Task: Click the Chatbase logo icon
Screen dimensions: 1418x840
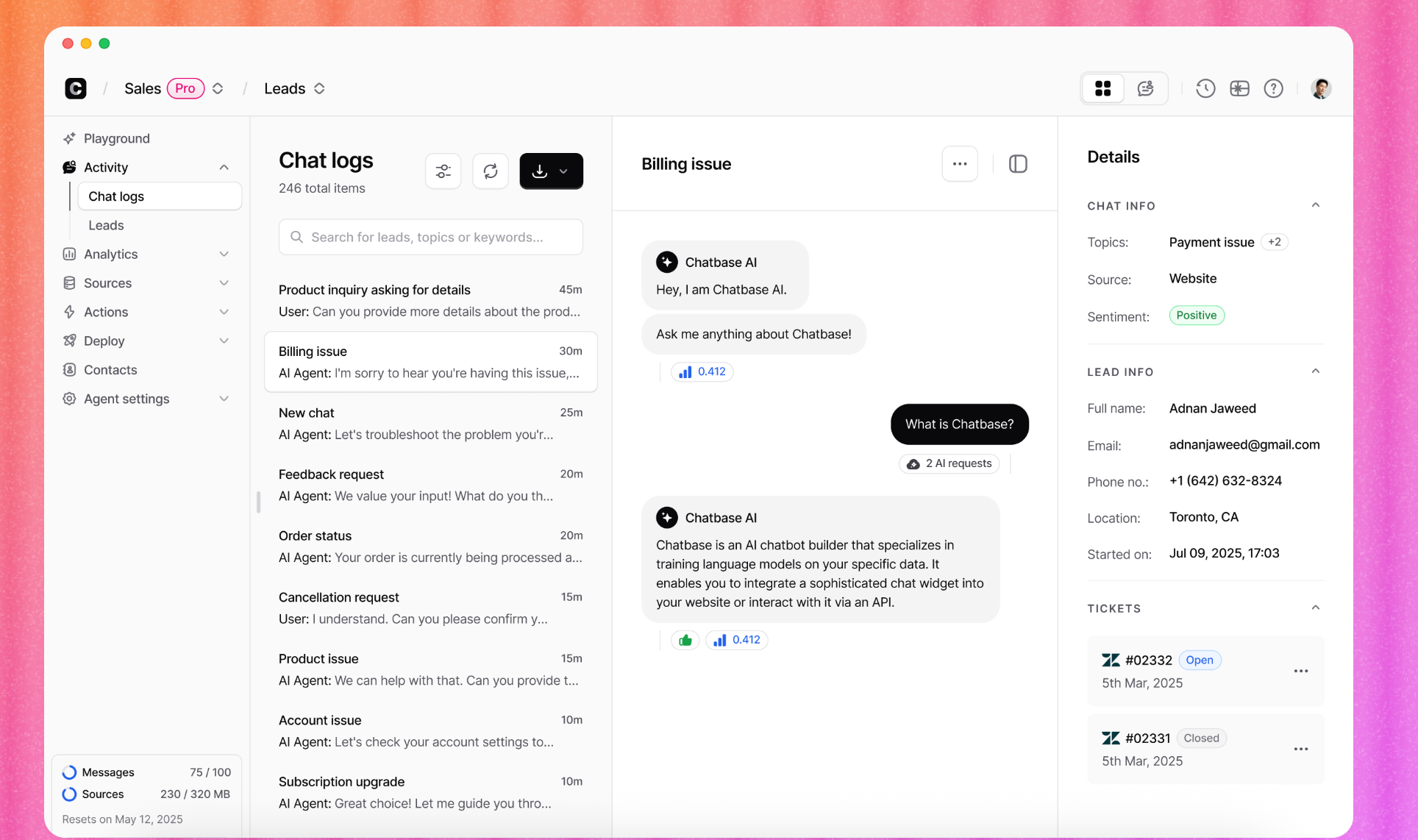Action: 76,88
